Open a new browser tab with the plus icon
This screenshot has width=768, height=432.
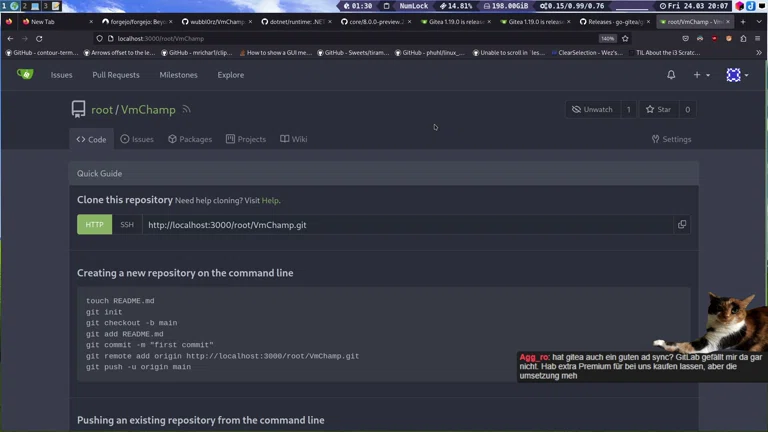click(x=742, y=21)
